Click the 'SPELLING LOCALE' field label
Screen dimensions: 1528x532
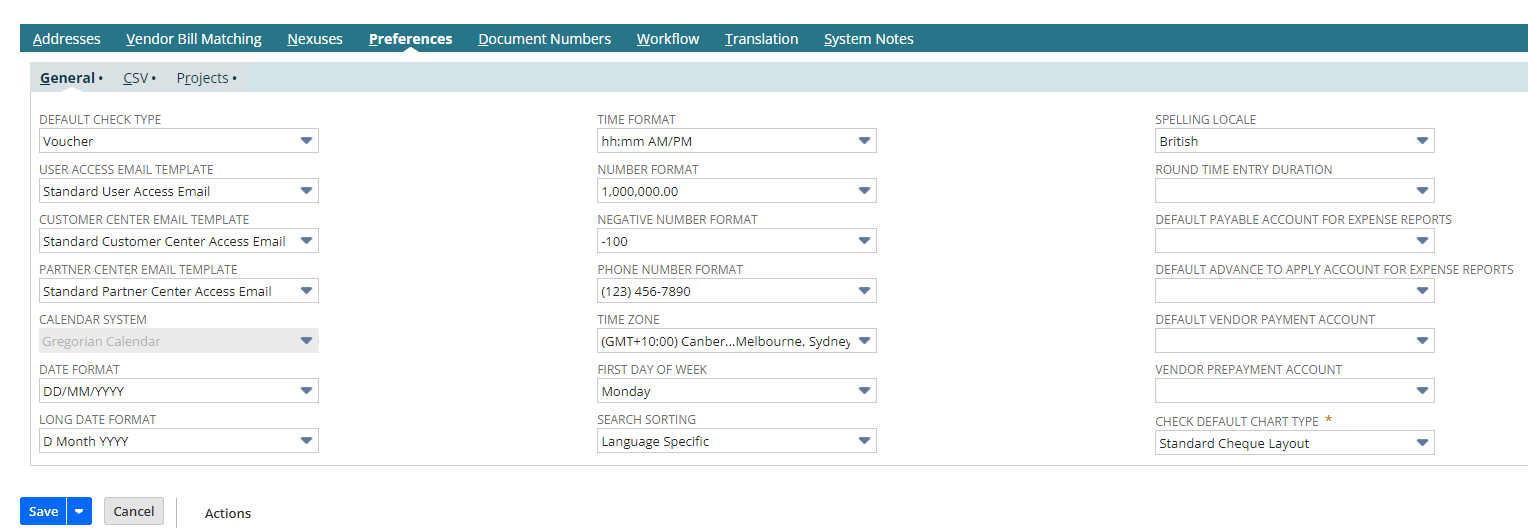coord(1206,119)
